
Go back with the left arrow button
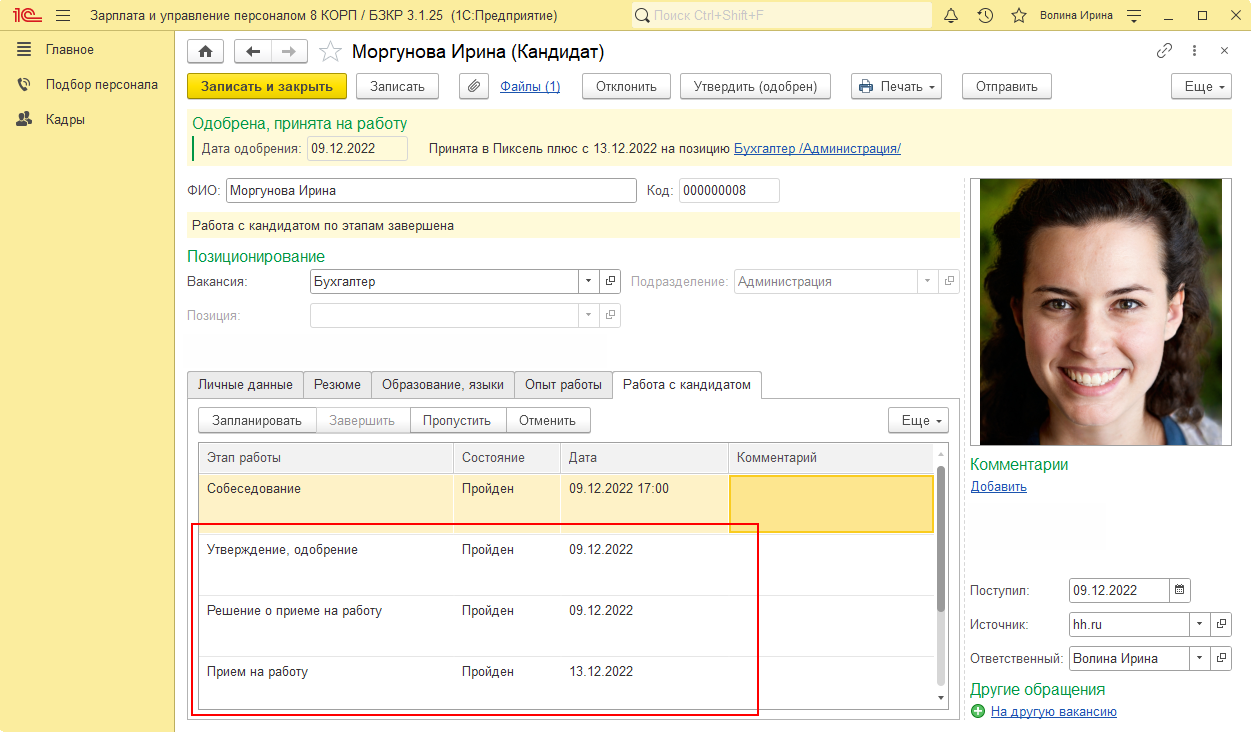click(x=252, y=52)
